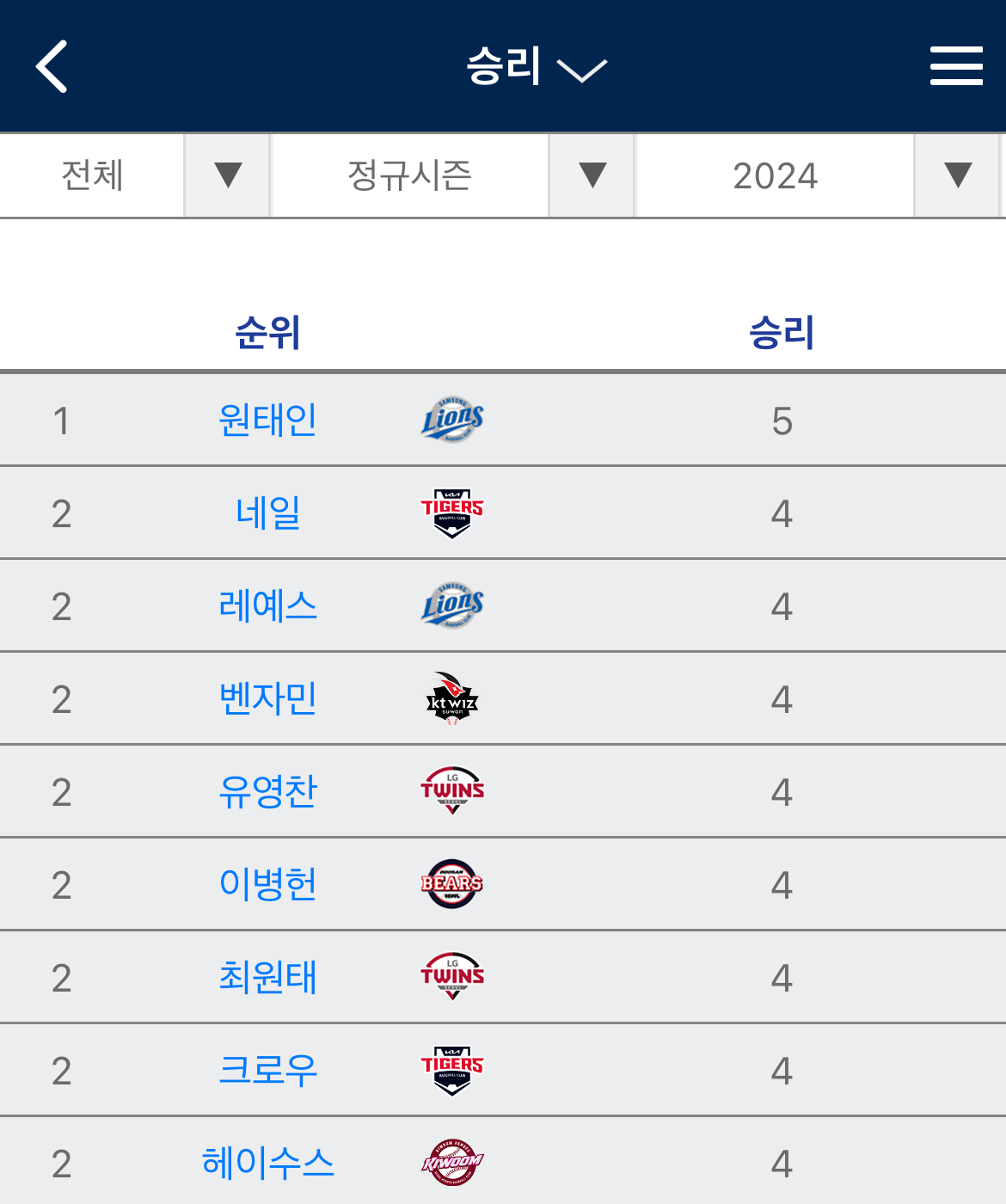1006x1204 pixels.
Task: Tap the back arrow icon
Action: [x=52, y=66]
